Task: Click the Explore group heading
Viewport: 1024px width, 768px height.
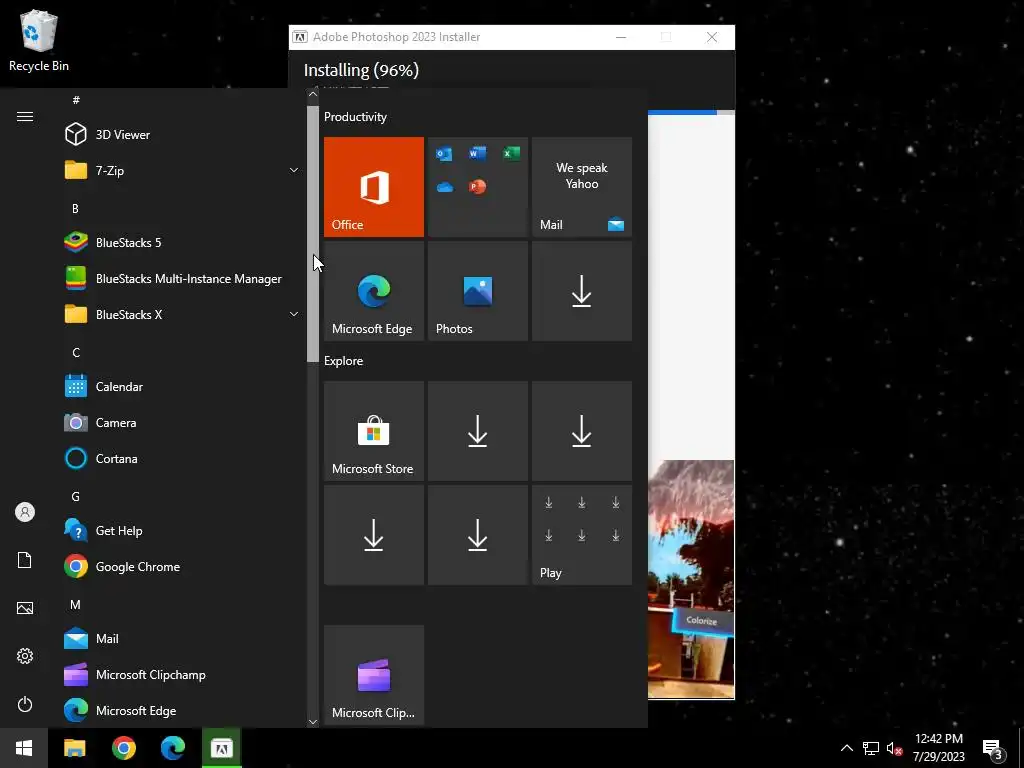Action: (344, 361)
